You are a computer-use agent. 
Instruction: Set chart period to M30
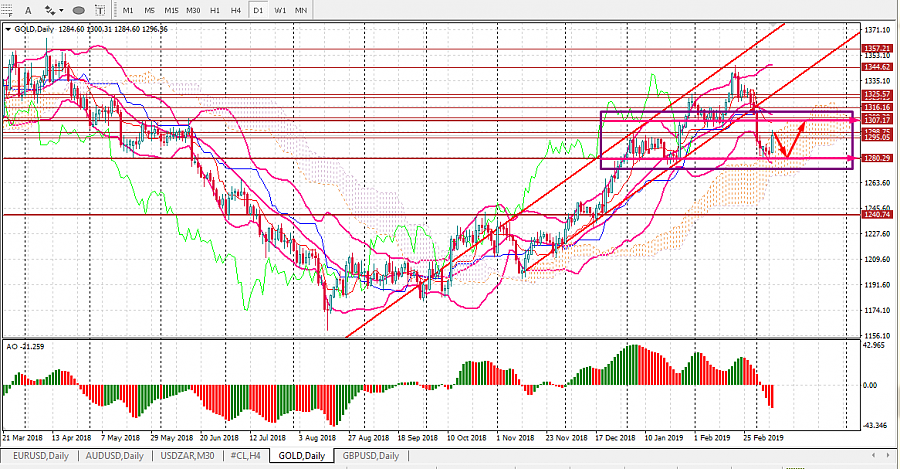(x=194, y=10)
